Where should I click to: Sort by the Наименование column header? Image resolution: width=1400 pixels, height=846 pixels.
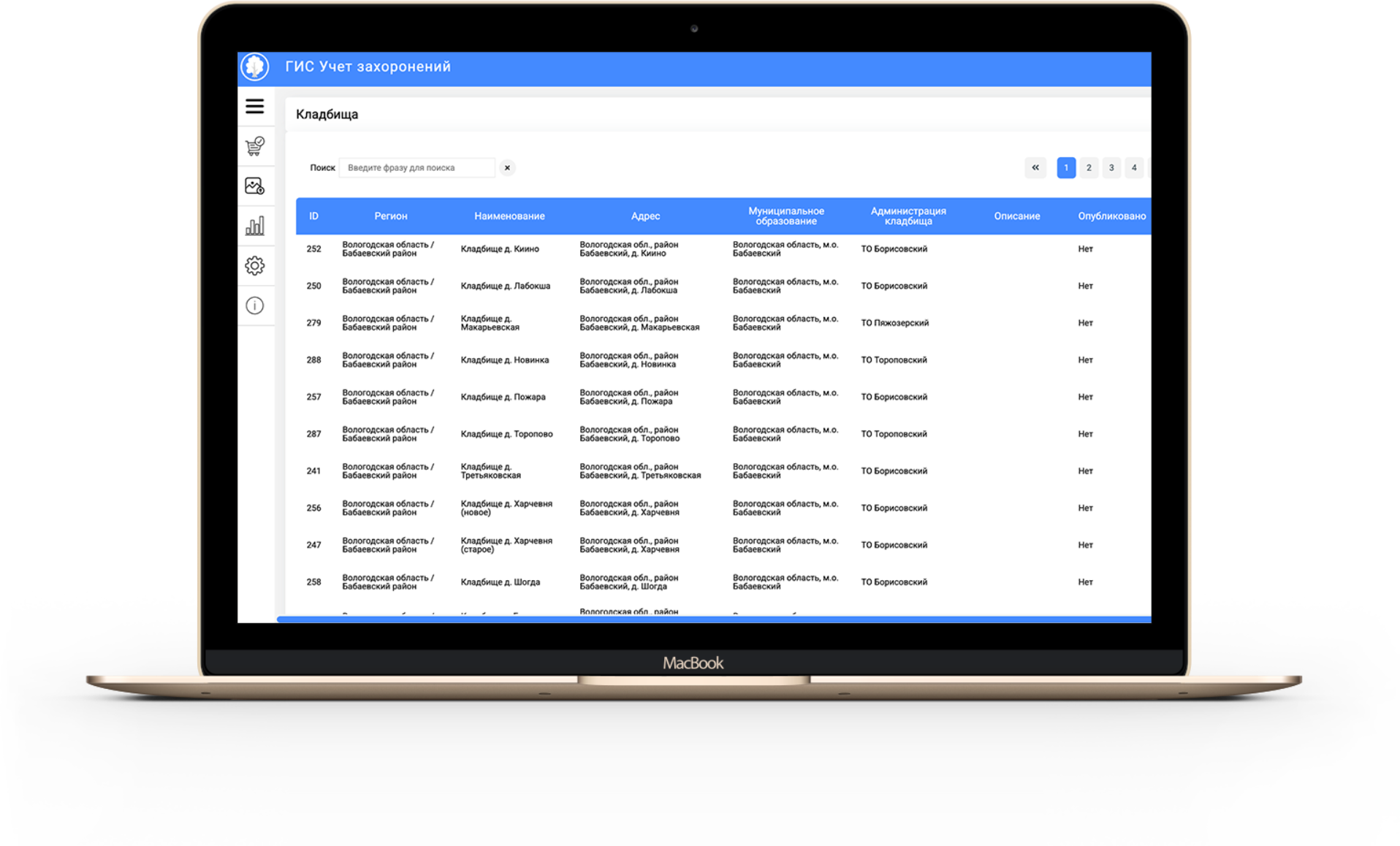pos(509,216)
